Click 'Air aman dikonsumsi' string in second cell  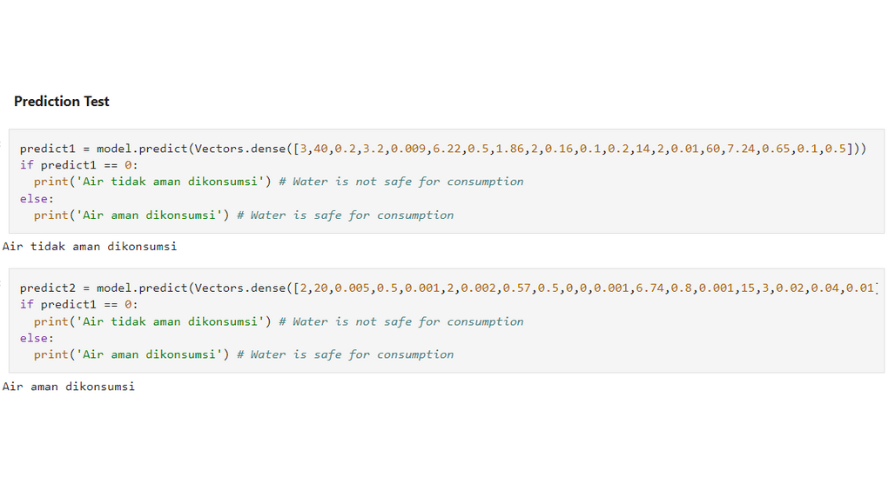(x=149, y=354)
